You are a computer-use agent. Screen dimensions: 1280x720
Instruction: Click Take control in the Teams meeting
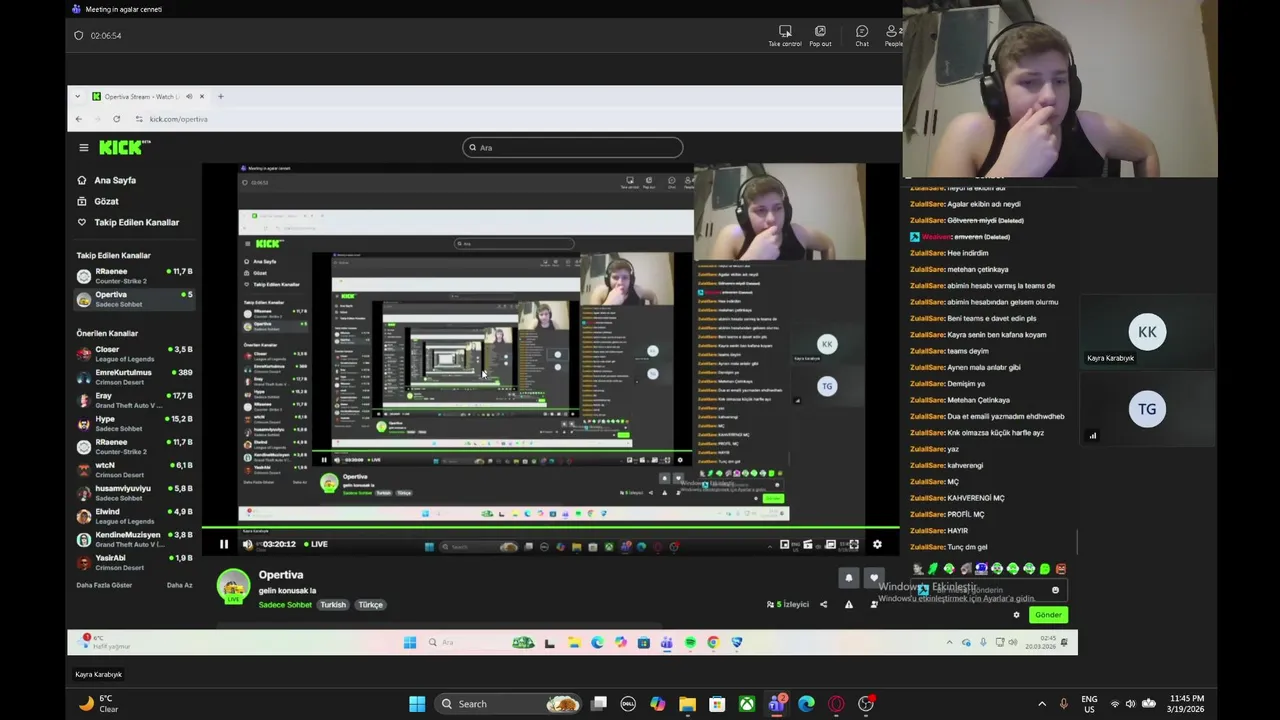(x=785, y=36)
